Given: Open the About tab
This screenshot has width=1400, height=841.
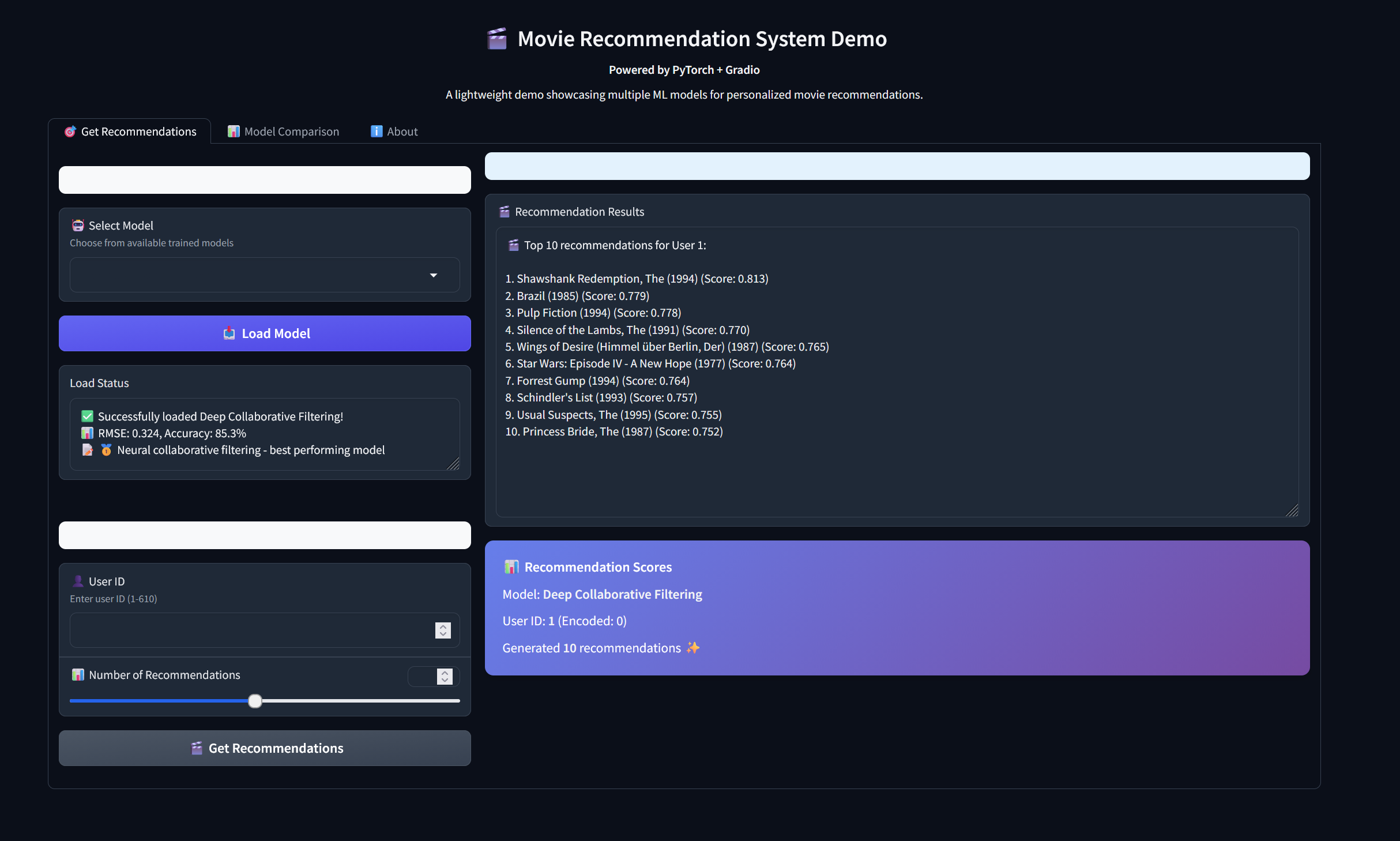Looking at the screenshot, I should pos(394,132).
